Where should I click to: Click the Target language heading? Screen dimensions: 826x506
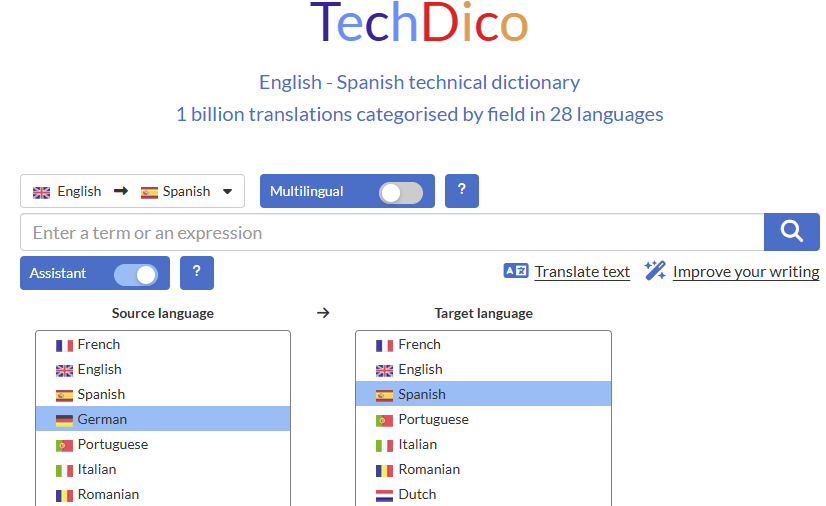coord(483,313)
